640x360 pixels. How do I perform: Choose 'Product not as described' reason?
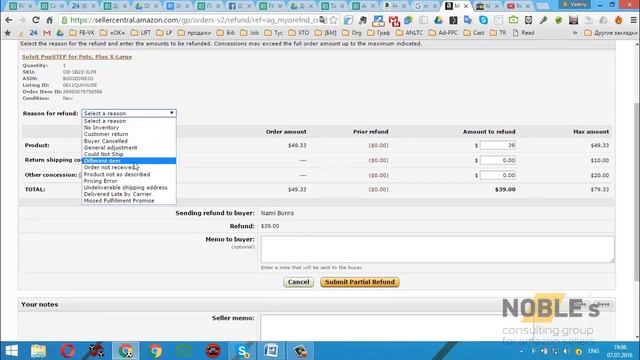coord(129,174)
